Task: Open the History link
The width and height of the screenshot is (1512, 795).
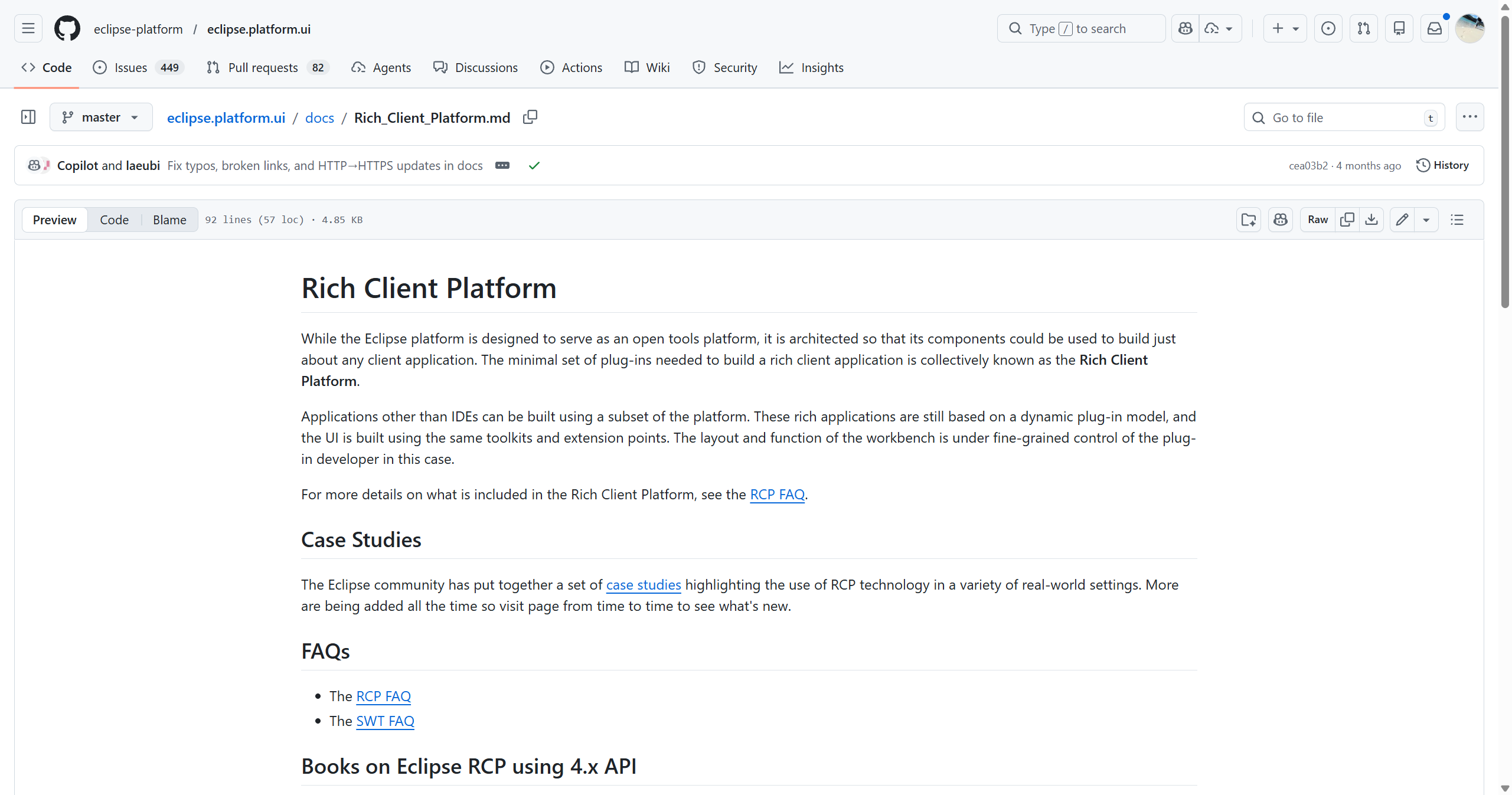Action: (x=1442, y=165)
